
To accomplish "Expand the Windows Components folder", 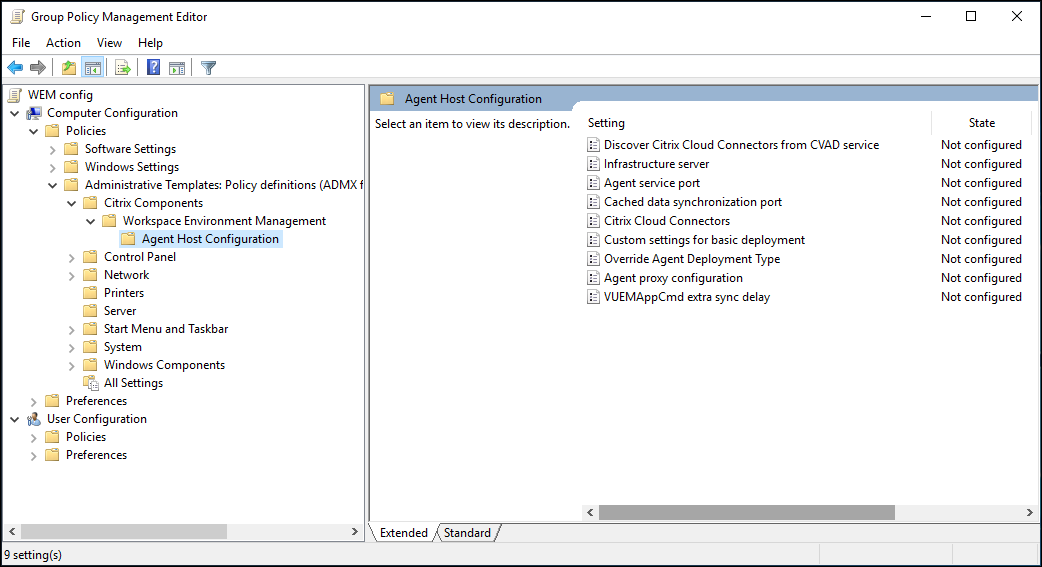I will coord(72,365).
